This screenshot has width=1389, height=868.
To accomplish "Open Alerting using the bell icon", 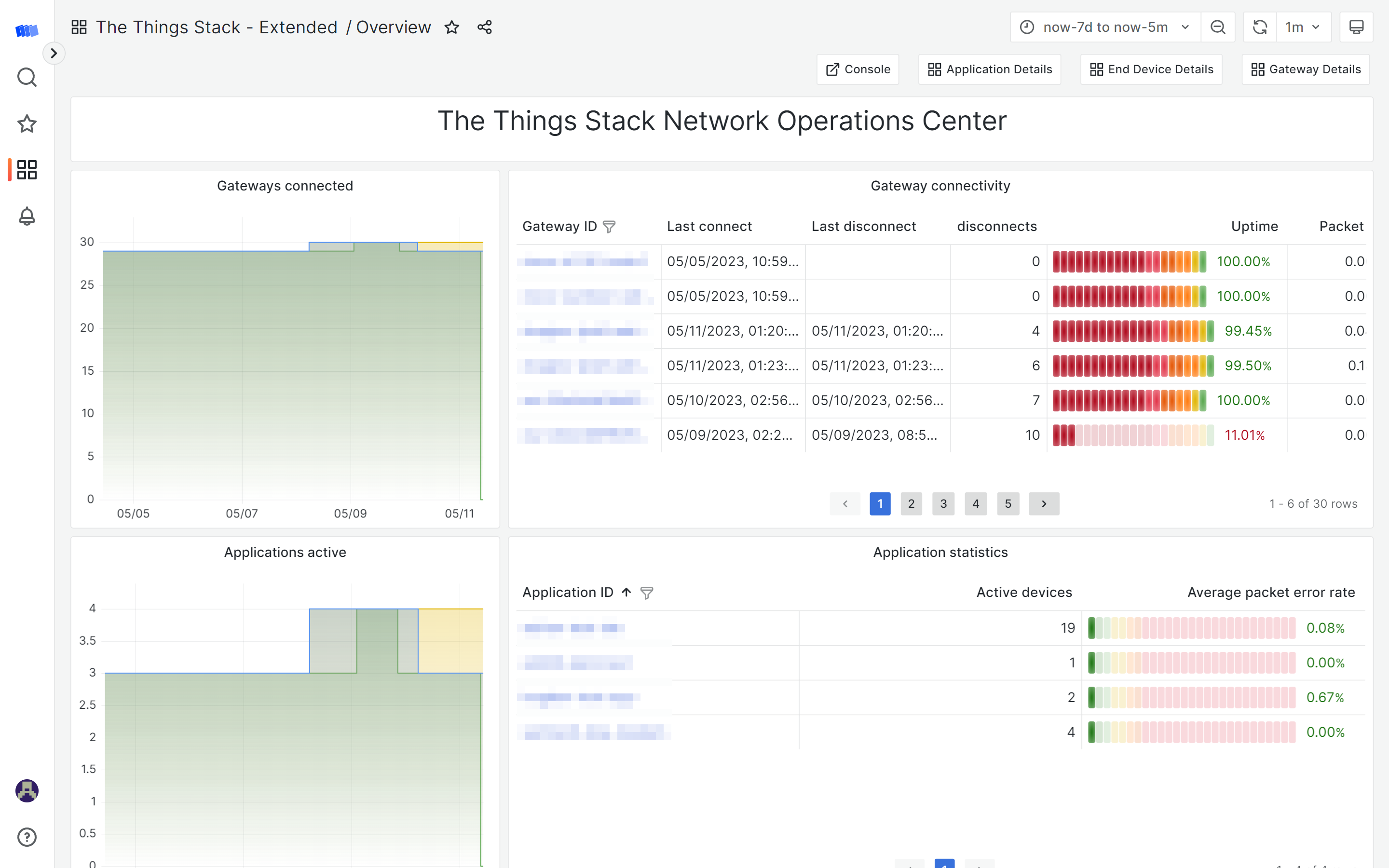I will (27, 217).
